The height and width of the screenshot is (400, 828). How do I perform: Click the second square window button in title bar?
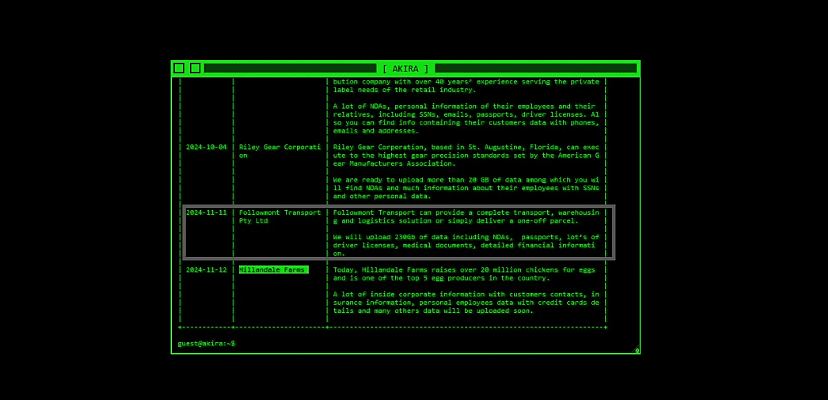(x=195, y=68)
